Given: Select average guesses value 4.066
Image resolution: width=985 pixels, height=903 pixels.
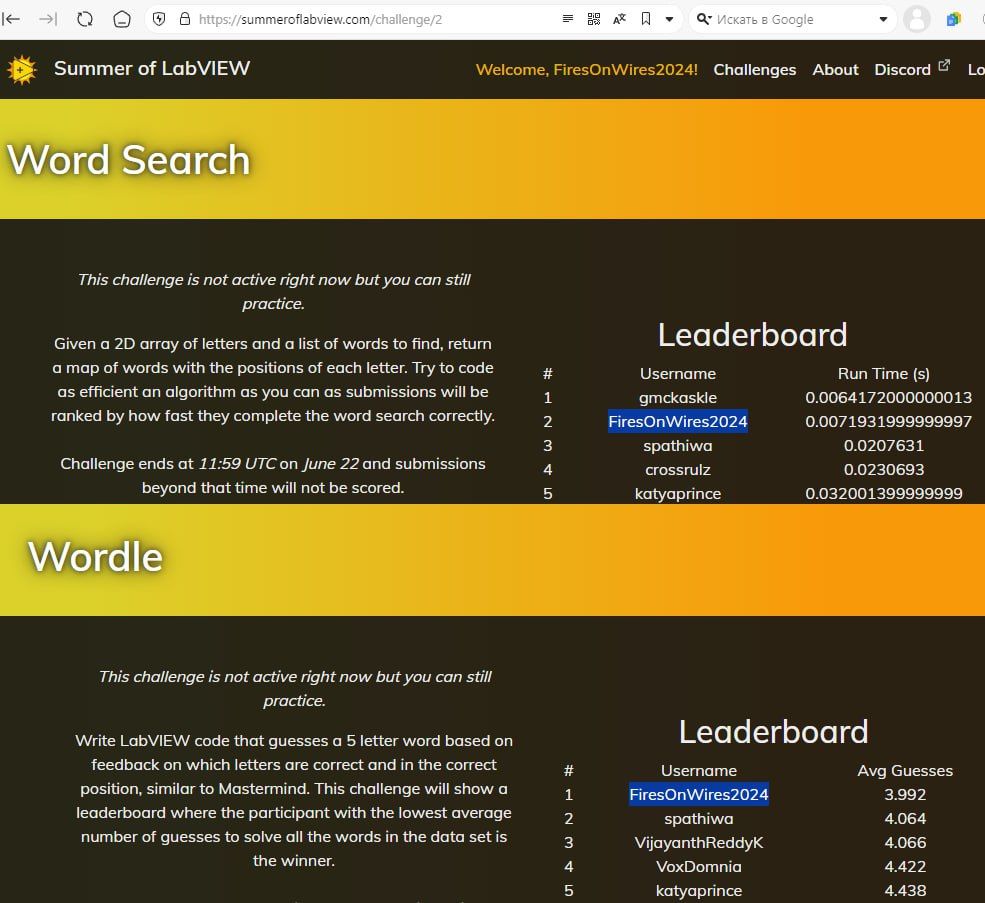Looking at the screenshot, I should pyautogui.click(x=905, y=843).
